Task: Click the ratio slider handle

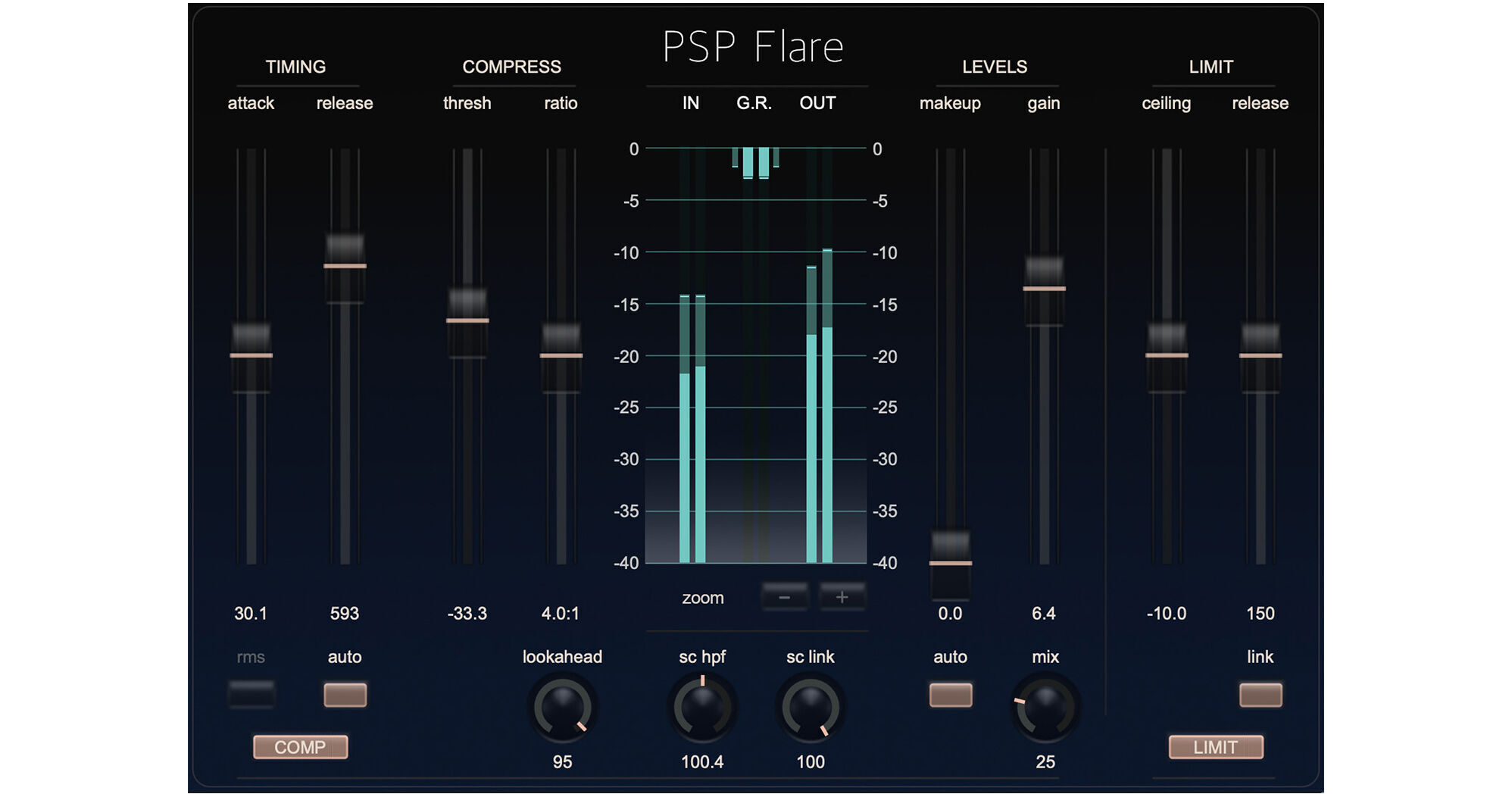Action: pos(561,355)
